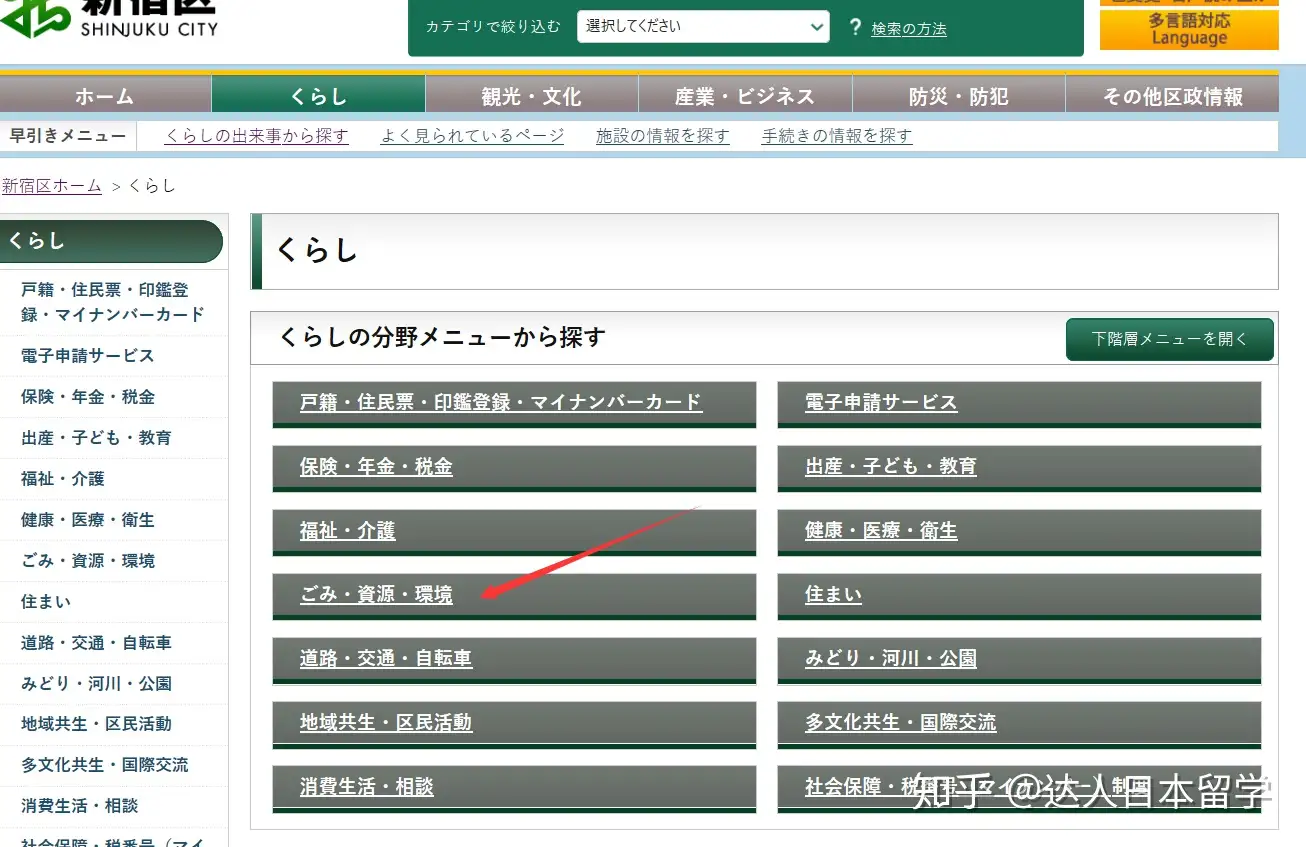The image size is (1306, 847).
Task: Click the 新宿区ホーム breadcrumb link
Action: coord(52,186)
